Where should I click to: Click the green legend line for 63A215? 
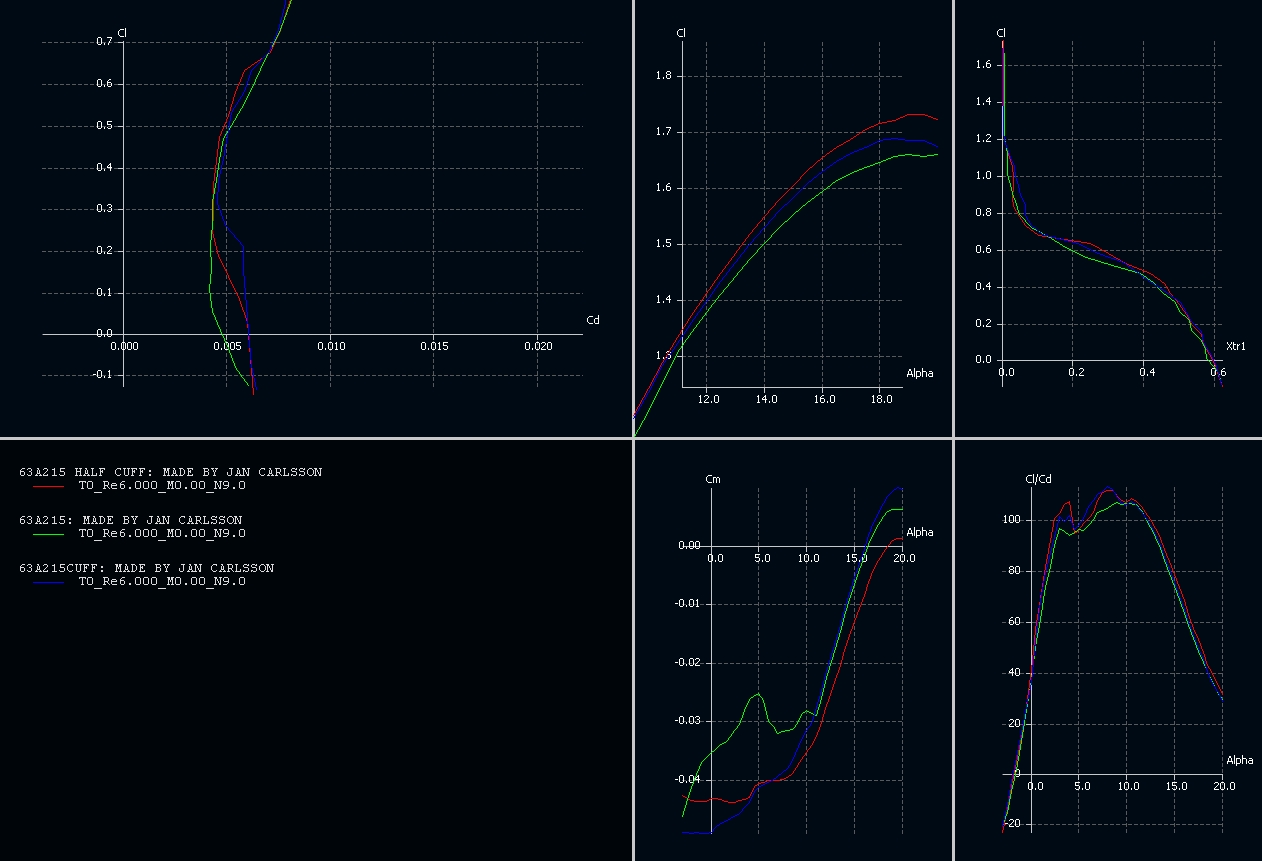coord(48,534)
